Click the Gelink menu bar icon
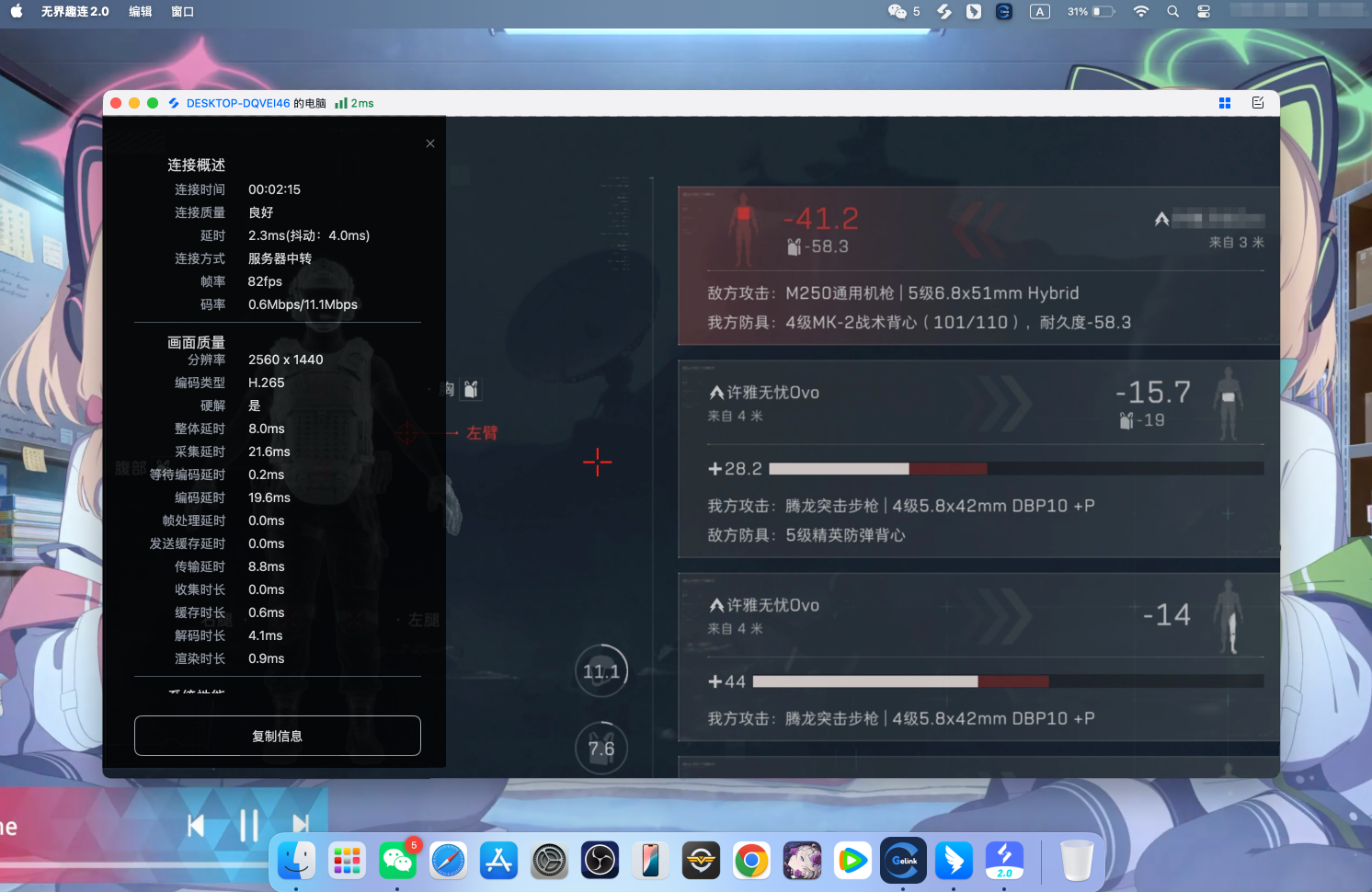 tap(1004, 12)
